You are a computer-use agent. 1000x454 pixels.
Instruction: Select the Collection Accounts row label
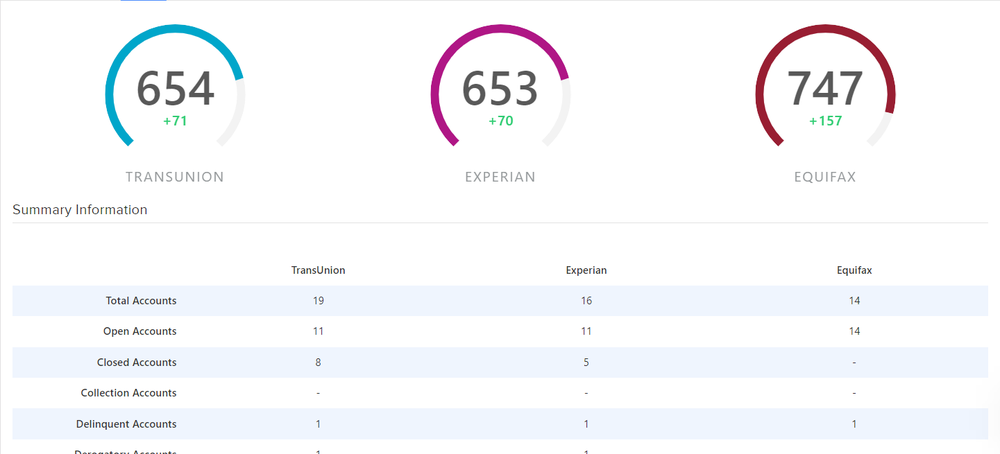coord(129,394)
